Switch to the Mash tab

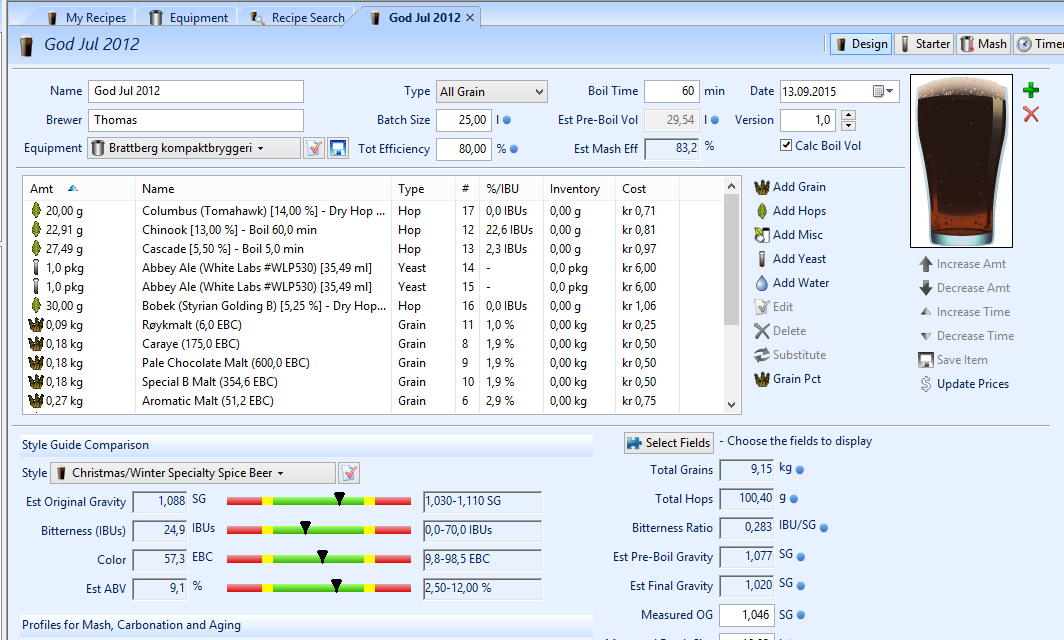(x=983, y=44)
